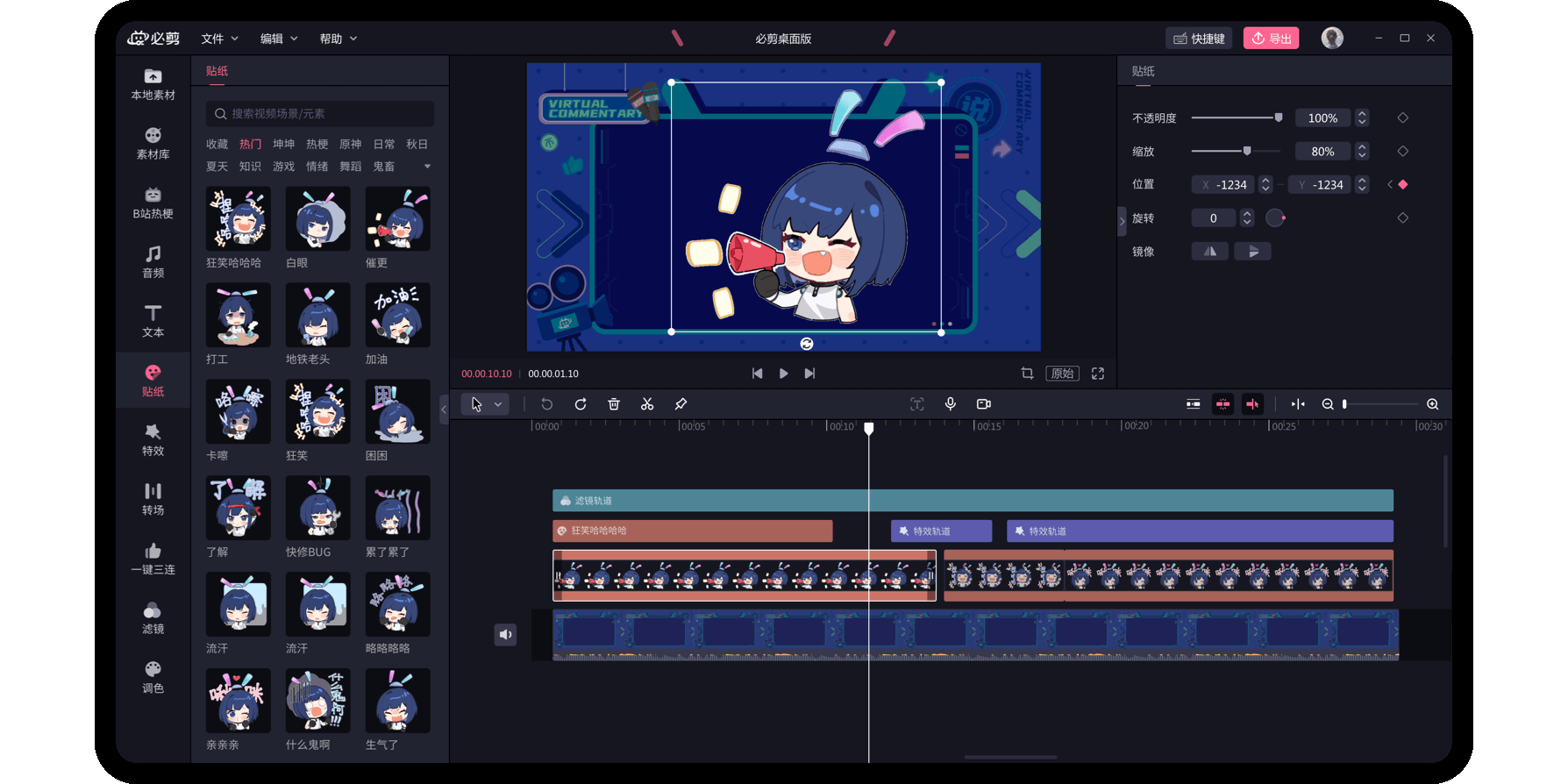
Task: Open the 转场 transitions panel
Action: point(153,499)
